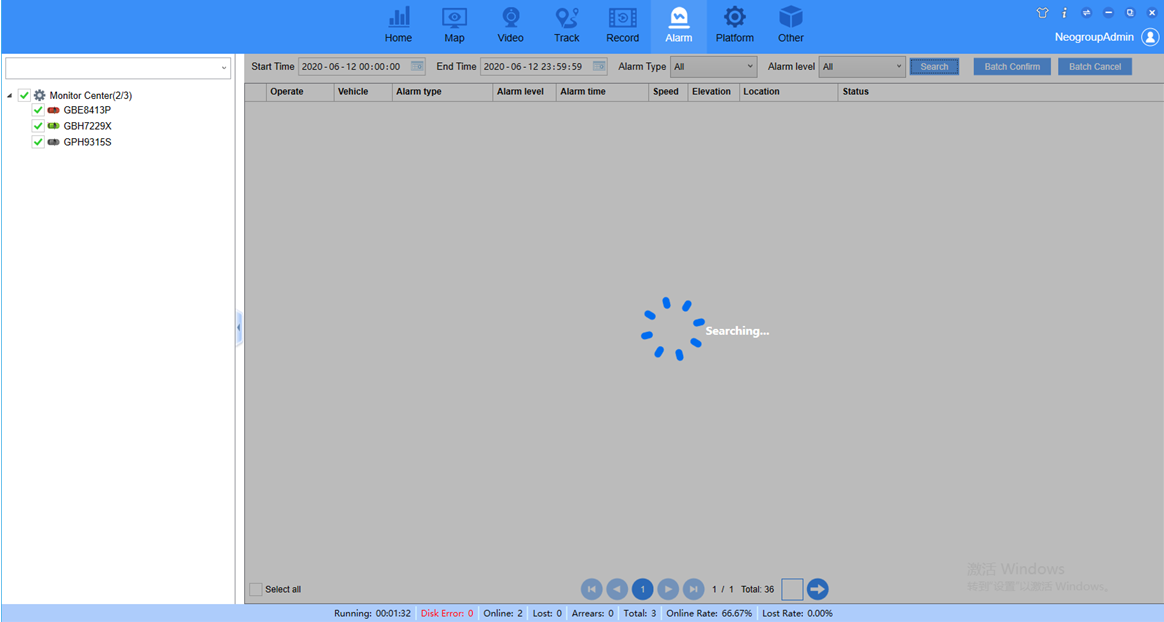
Task: Go to the previous page
Action: 617,589
